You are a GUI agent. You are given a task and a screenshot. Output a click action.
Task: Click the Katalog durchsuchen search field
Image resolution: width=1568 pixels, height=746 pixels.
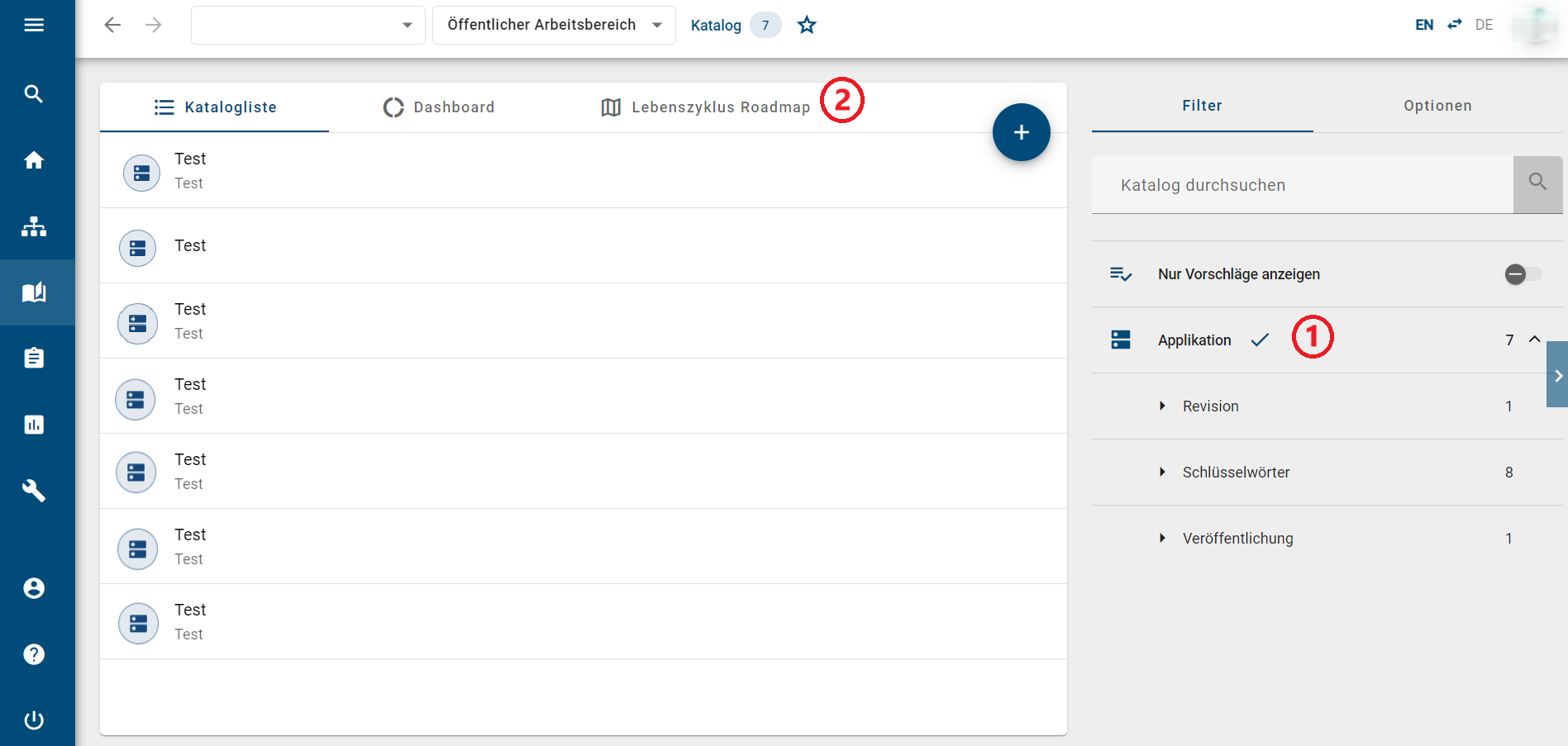pos(1302,185)
